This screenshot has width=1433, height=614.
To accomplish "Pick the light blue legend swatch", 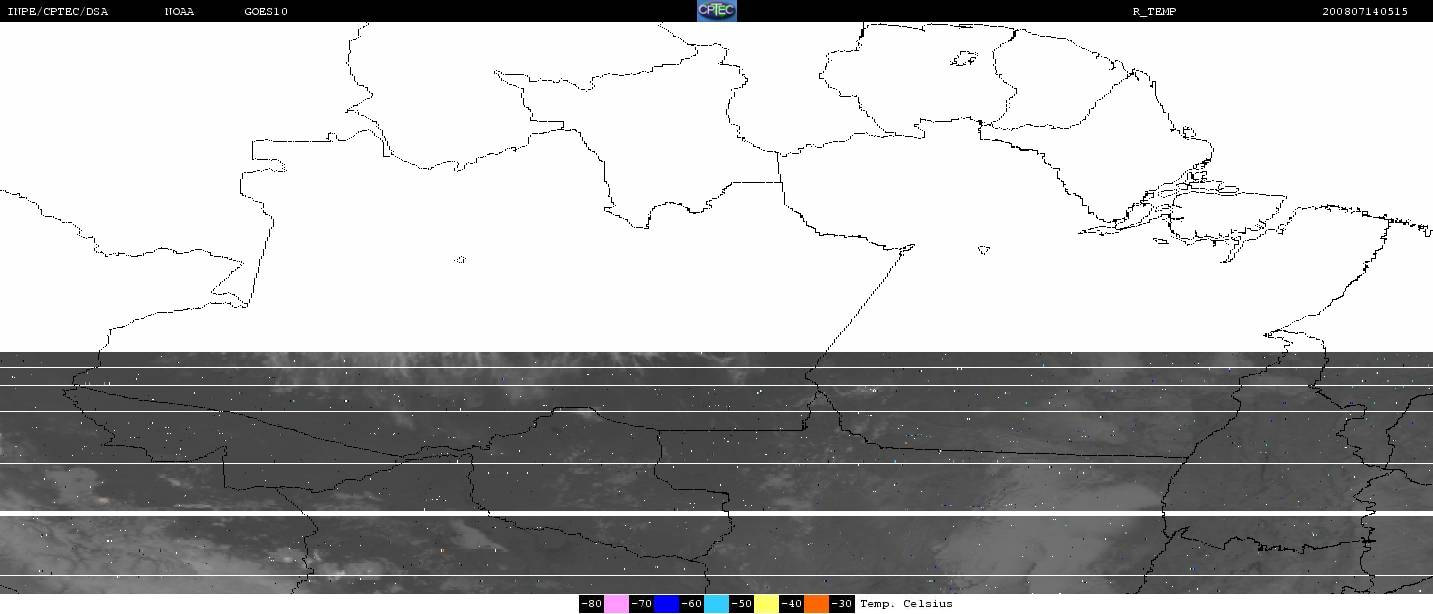I will (x=716, y=604).
